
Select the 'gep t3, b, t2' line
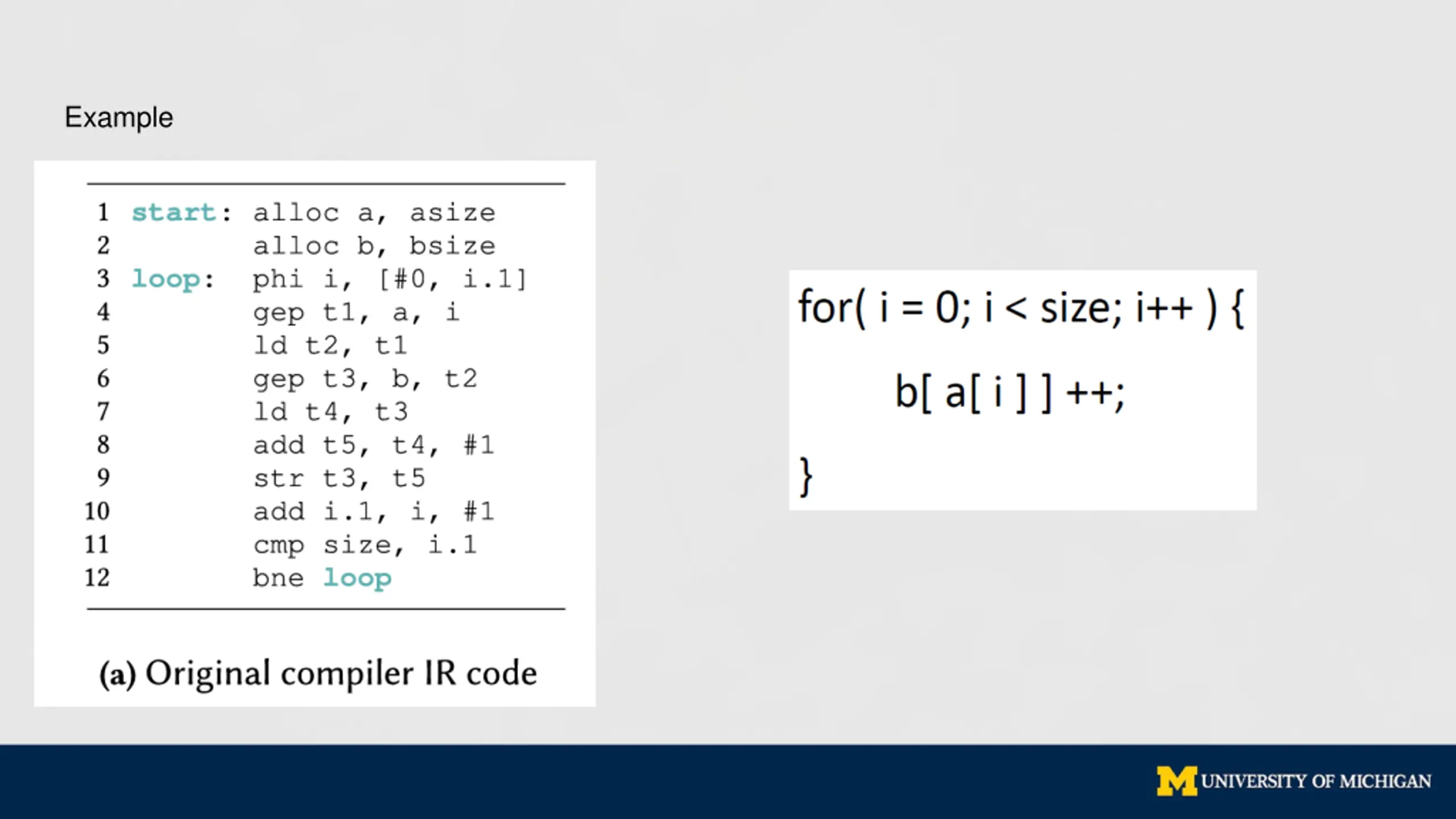(x=365, y=379)
